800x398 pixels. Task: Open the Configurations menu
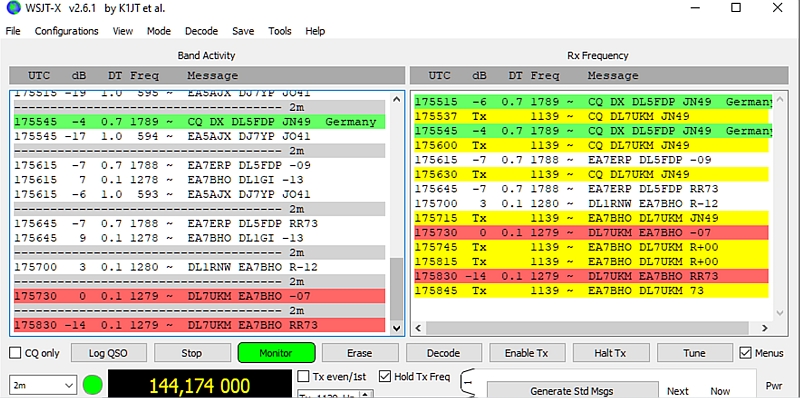[x=66, y=31]
